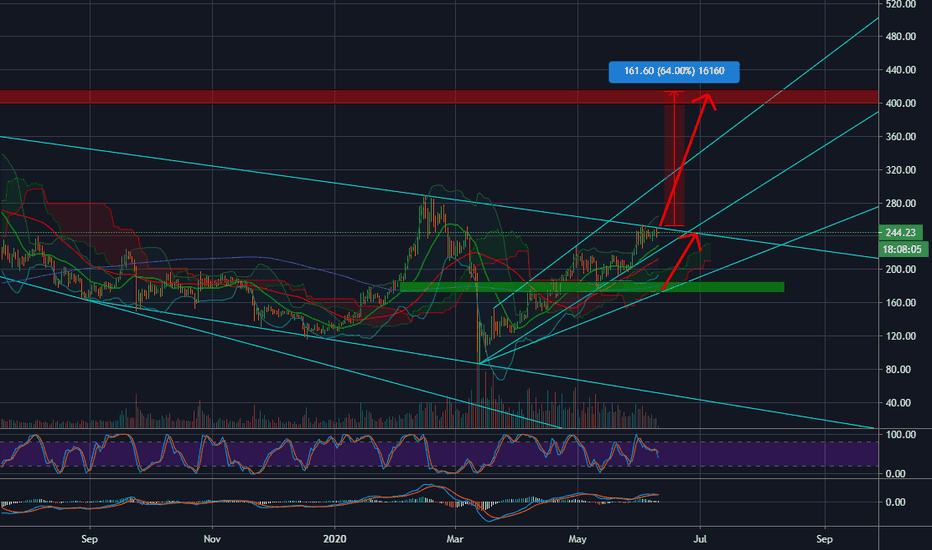Click the 520.00 price axis label

pos(900,4)
